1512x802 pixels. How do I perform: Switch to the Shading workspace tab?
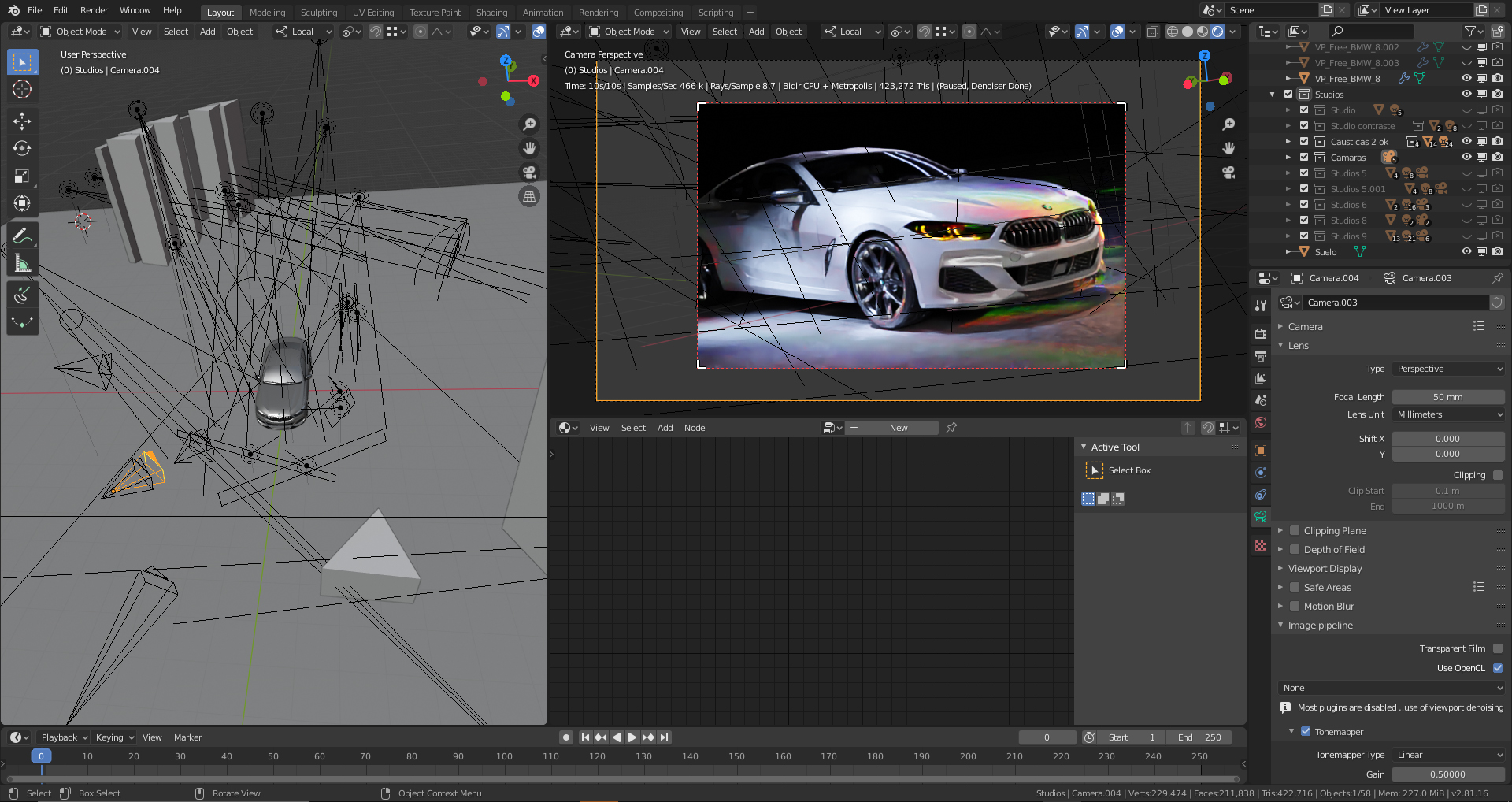[x=491, y=13]
